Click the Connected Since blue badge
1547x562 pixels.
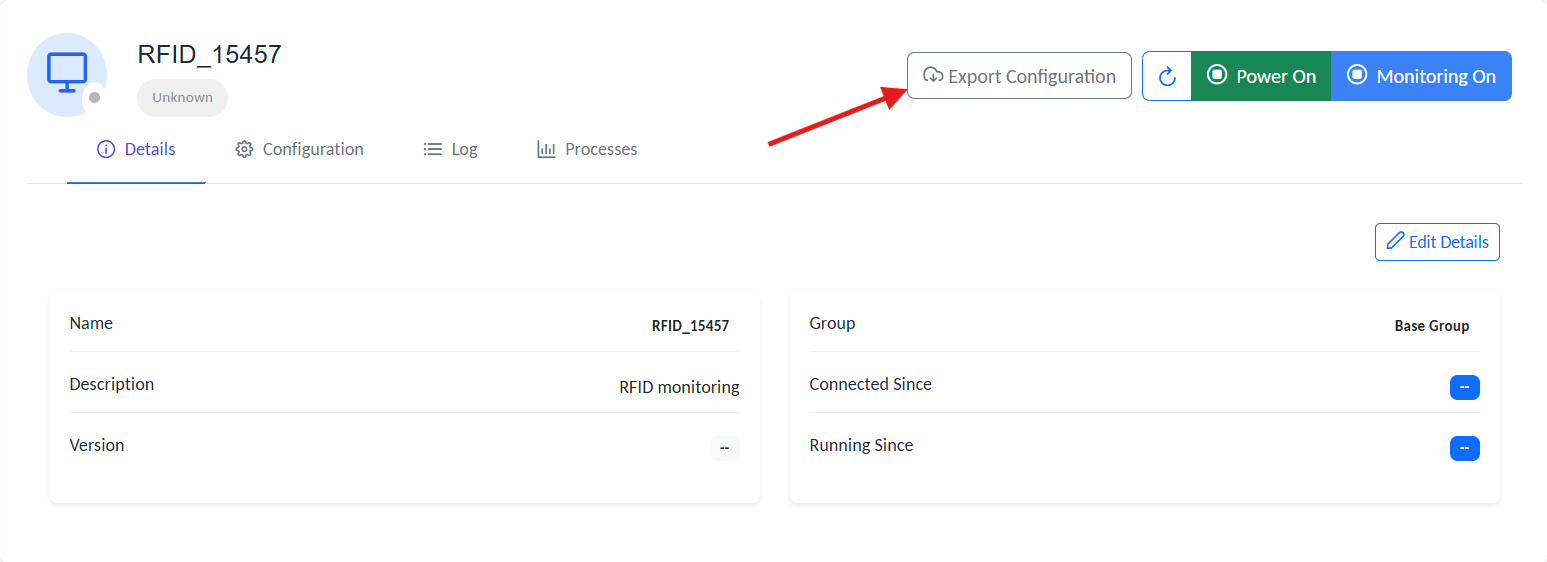pos(1464,387)
